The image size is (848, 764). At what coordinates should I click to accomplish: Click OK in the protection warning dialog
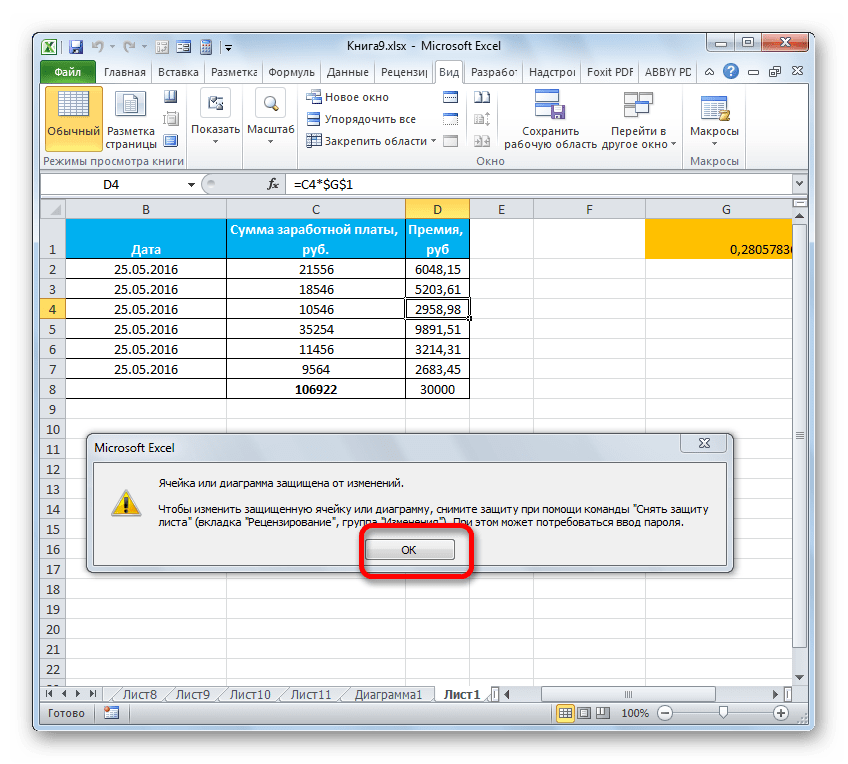(409, 550)
